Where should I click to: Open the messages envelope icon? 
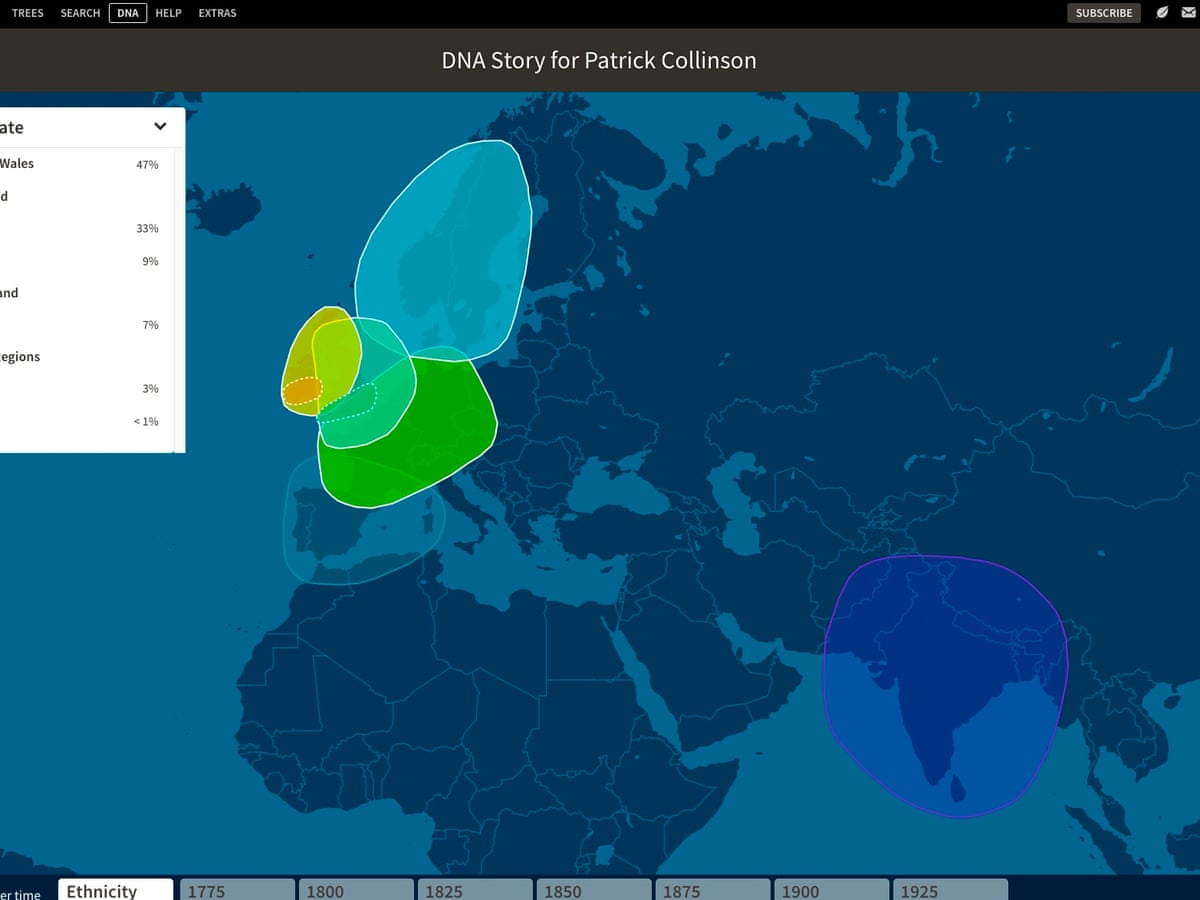coord(1185,13)
